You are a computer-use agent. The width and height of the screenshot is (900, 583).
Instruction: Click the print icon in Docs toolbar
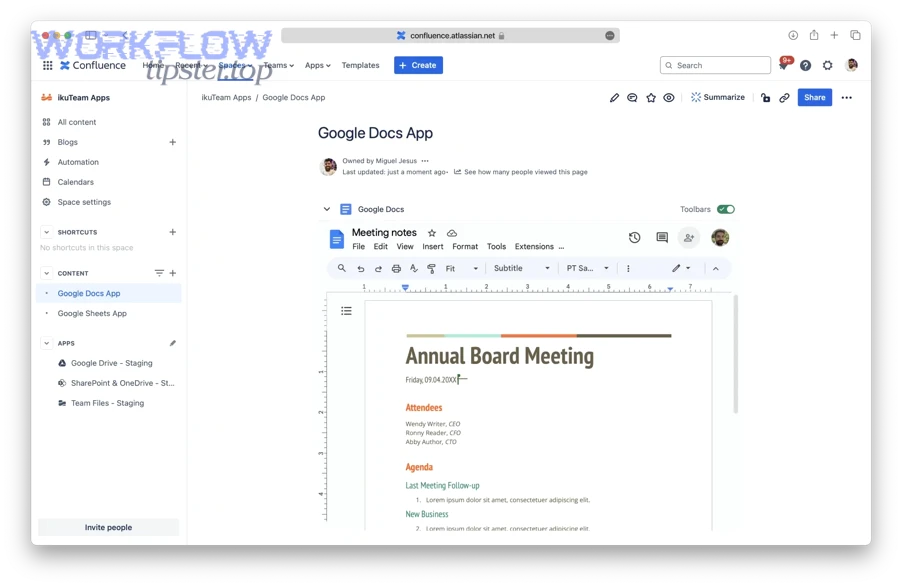coord(396,269)
